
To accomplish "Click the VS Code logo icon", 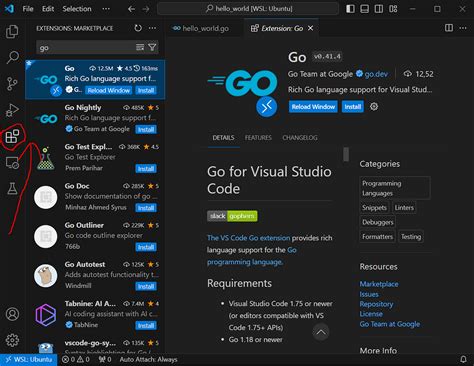I will 9,9.
